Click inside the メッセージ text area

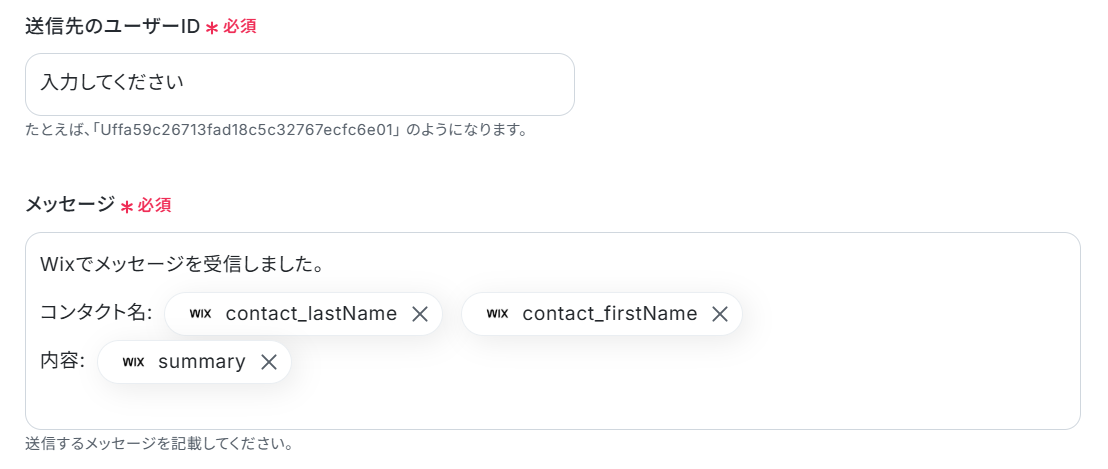553,331
